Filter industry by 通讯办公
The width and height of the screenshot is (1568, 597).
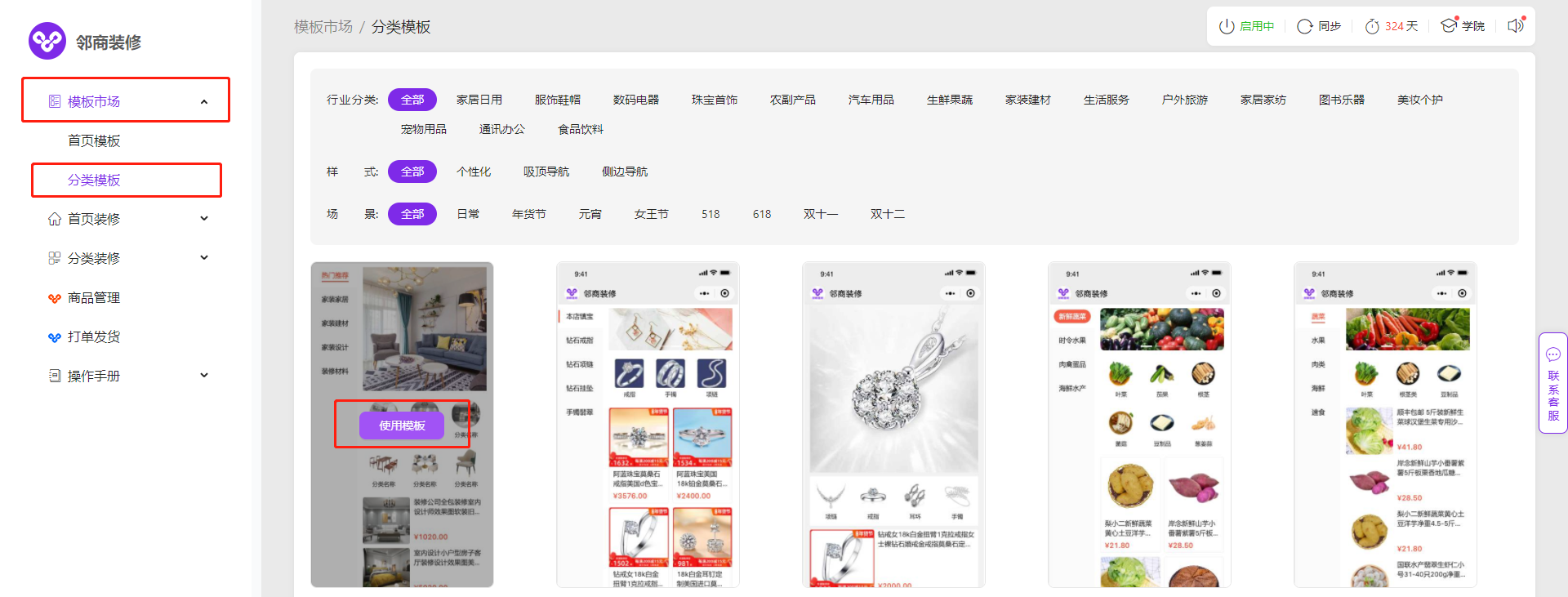tap(502, 129)
